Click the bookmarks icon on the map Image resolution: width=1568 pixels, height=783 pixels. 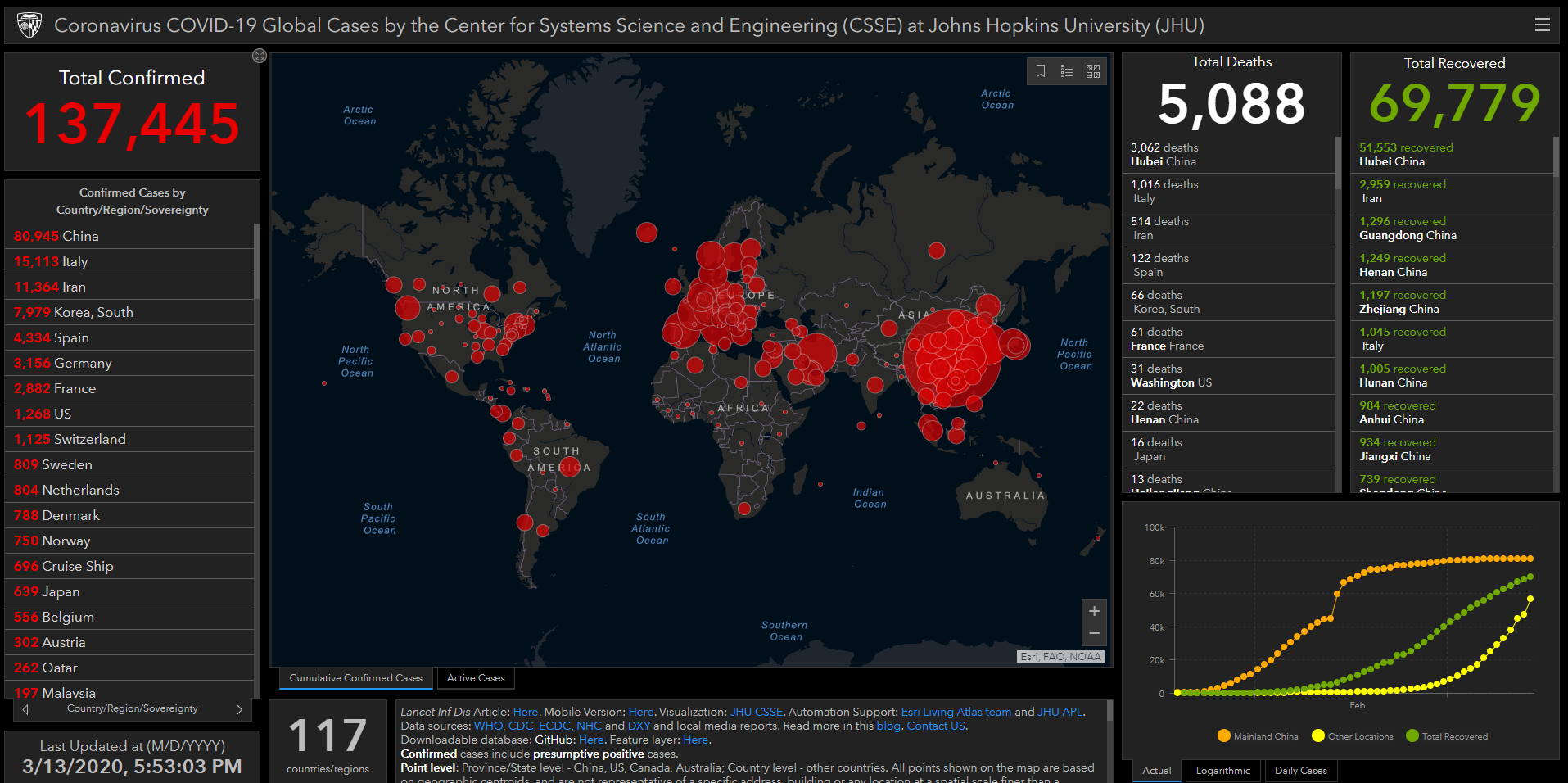[x=1041, y=71]
